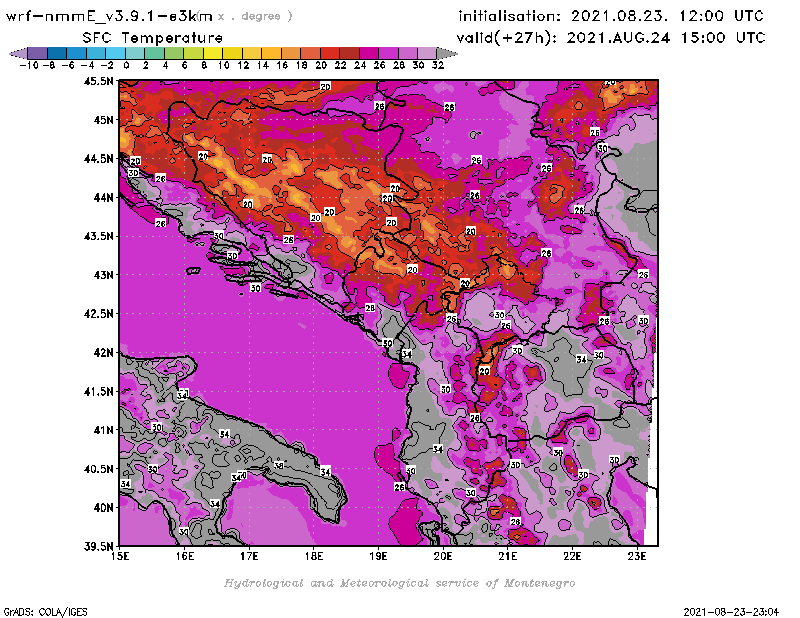Click the 44N latitude axis label

tap(103, 197)
